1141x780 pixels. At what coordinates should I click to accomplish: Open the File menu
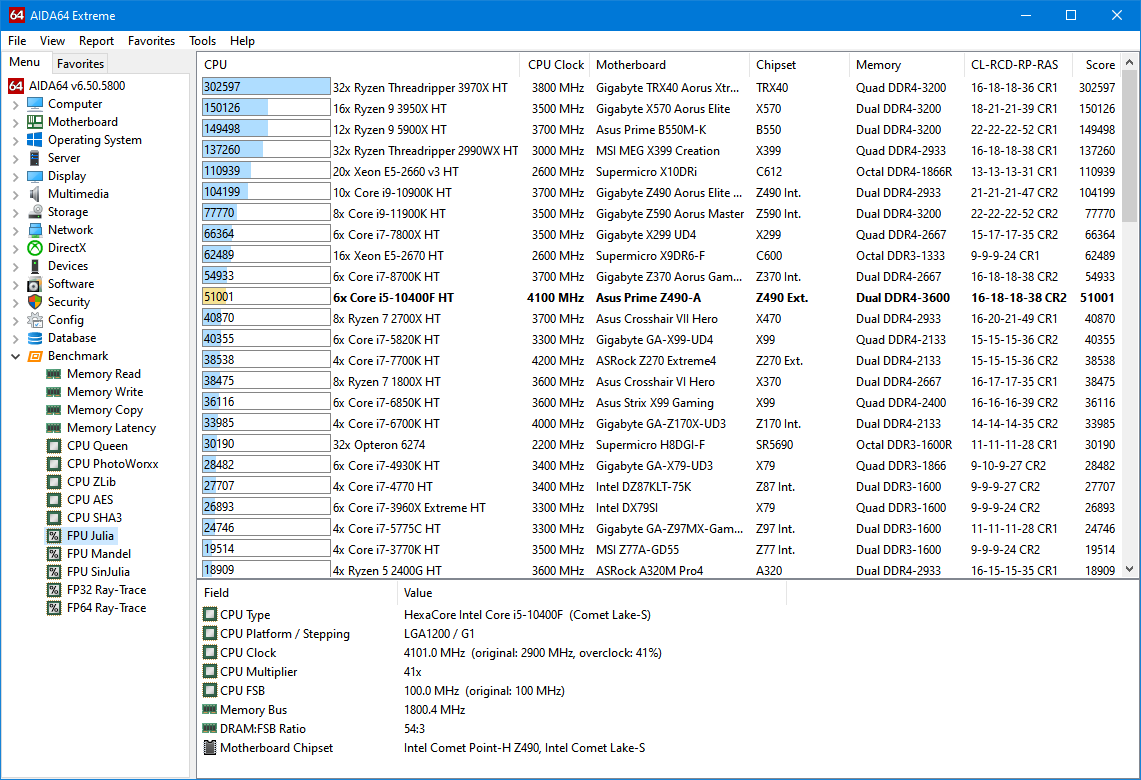pos(17,41)
